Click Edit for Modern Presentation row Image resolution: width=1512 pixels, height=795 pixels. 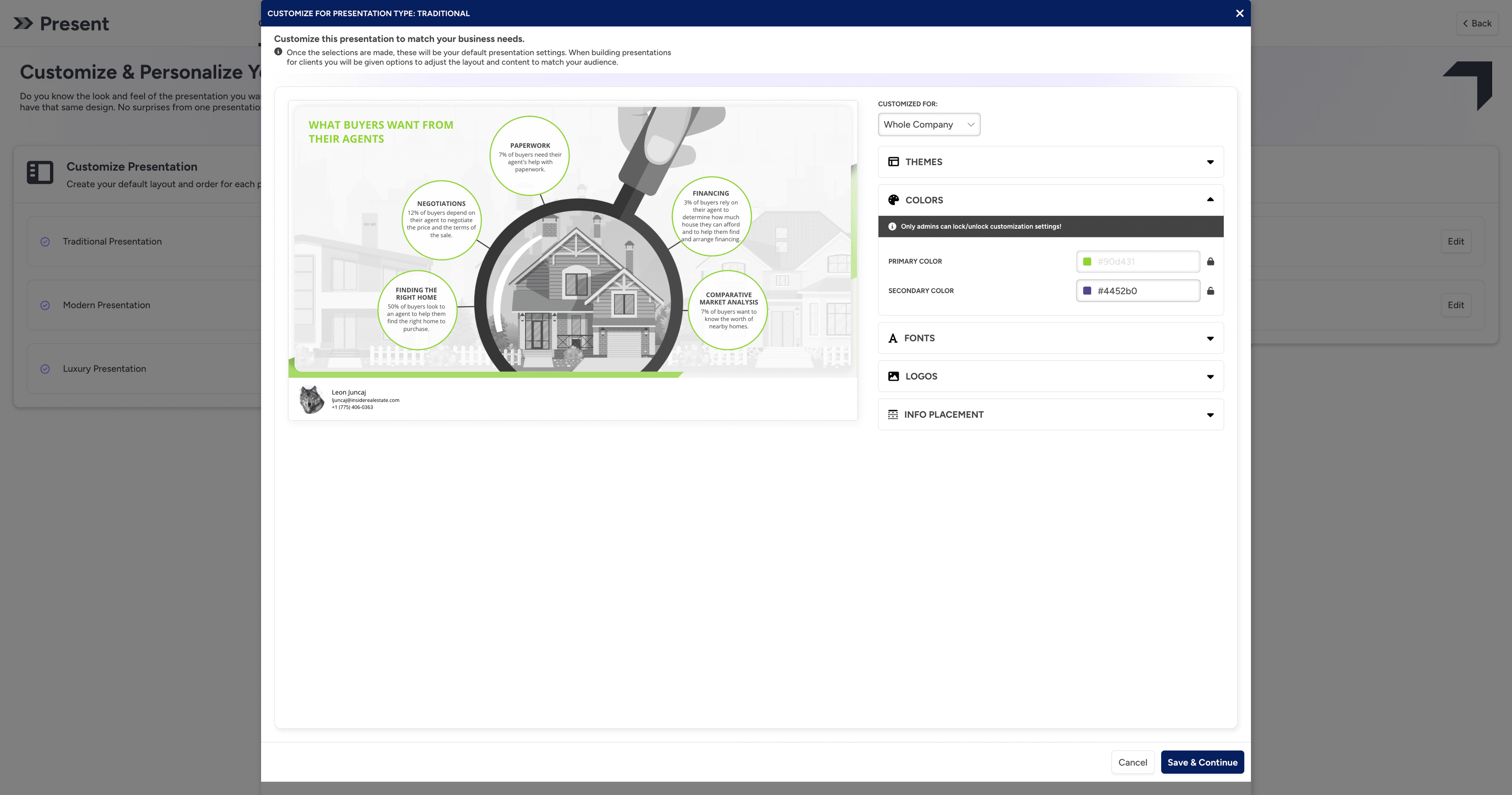point(1455,305)
